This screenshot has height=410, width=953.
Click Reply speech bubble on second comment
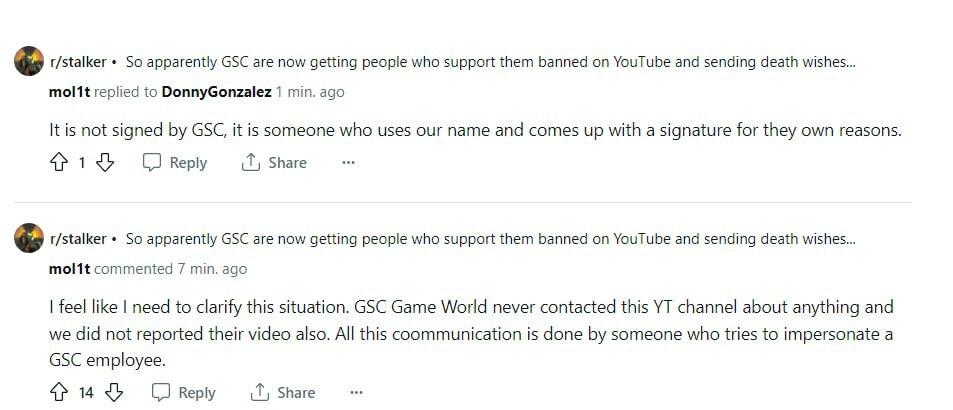[161, 393]
